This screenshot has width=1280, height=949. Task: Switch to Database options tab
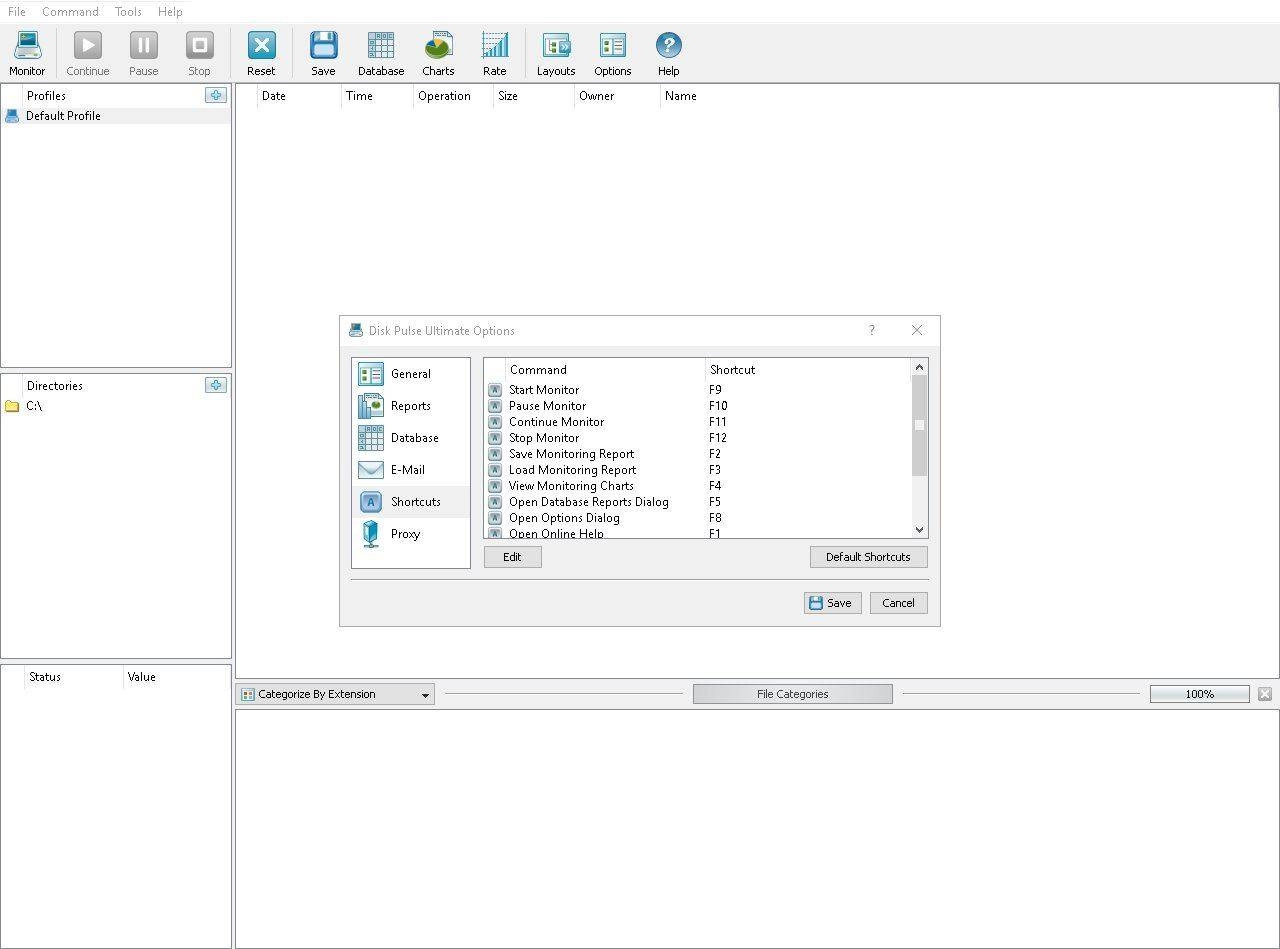point(410,438)
